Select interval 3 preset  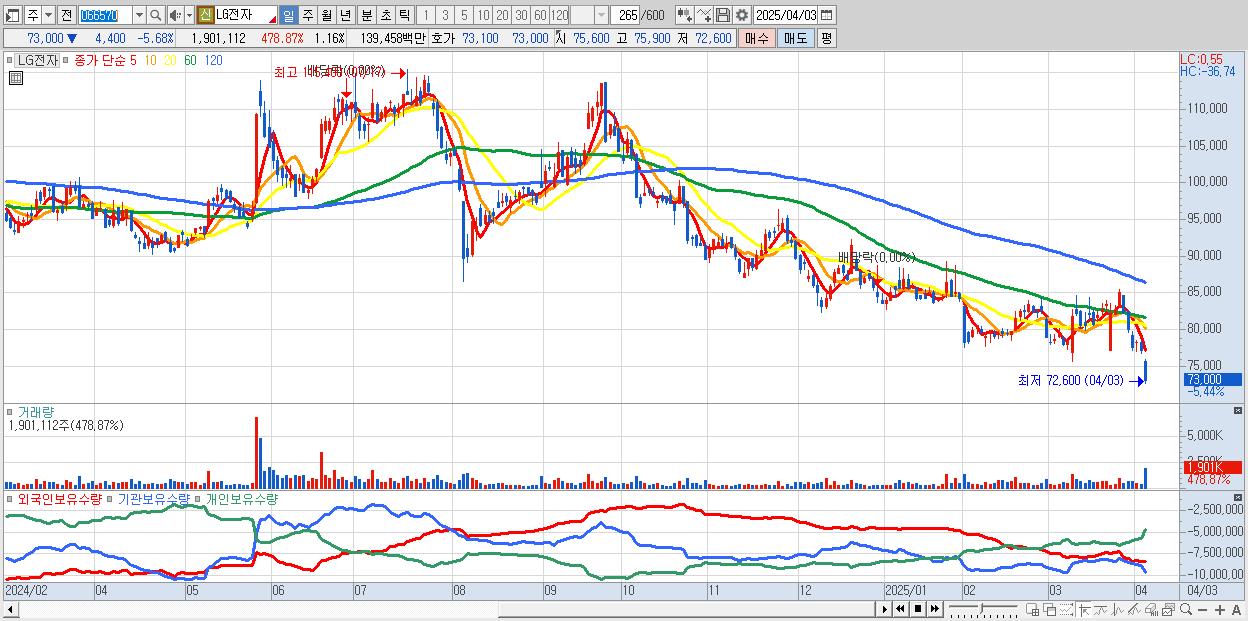445,15
